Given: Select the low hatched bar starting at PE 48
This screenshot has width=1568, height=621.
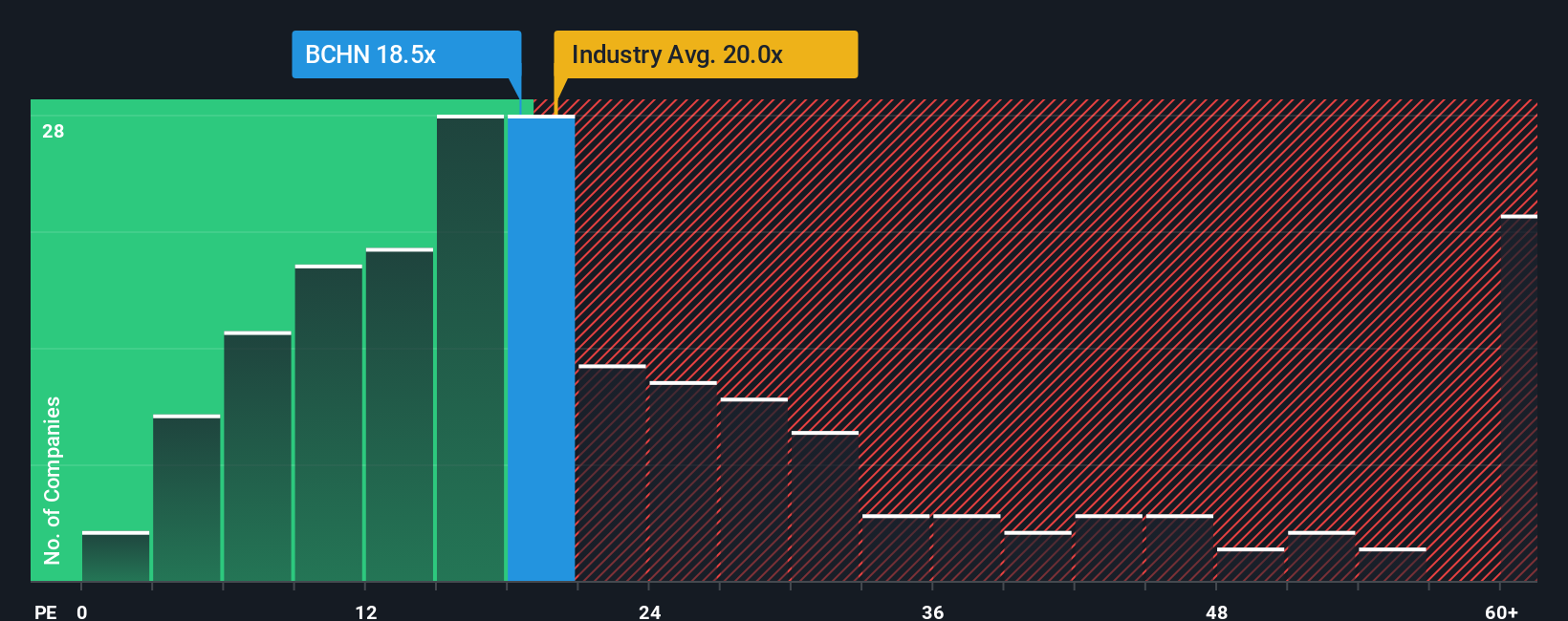Looking at the screenshot, I should 1251,565.
